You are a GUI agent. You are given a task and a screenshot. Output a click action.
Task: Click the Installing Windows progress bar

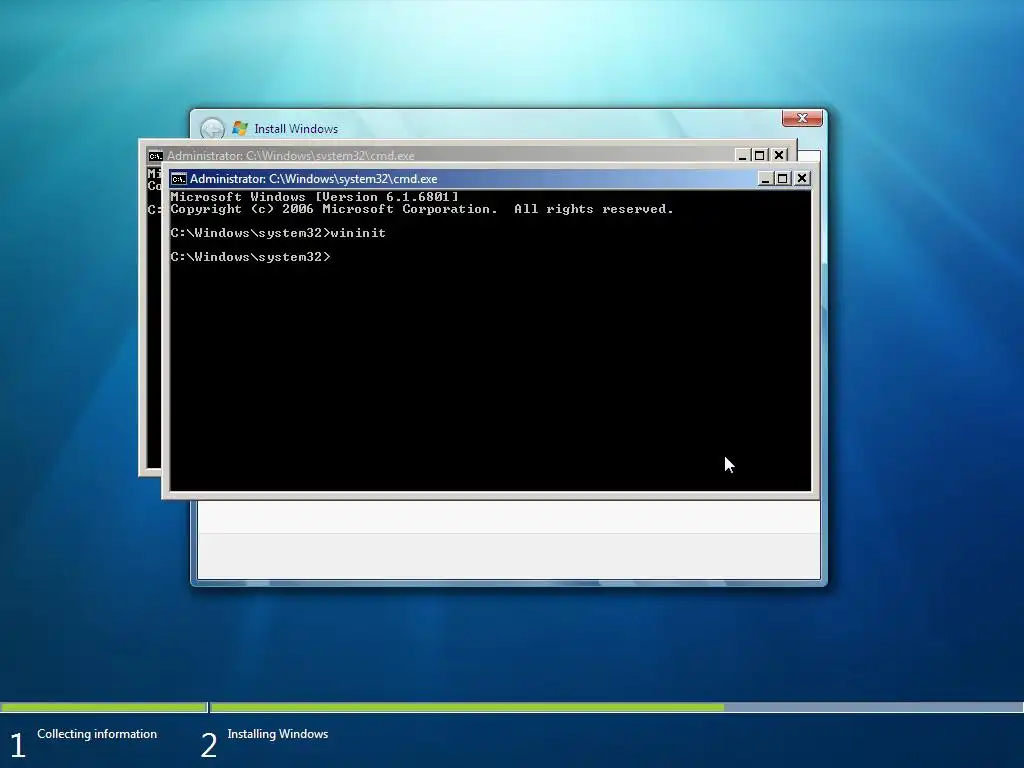click(617, 707)
